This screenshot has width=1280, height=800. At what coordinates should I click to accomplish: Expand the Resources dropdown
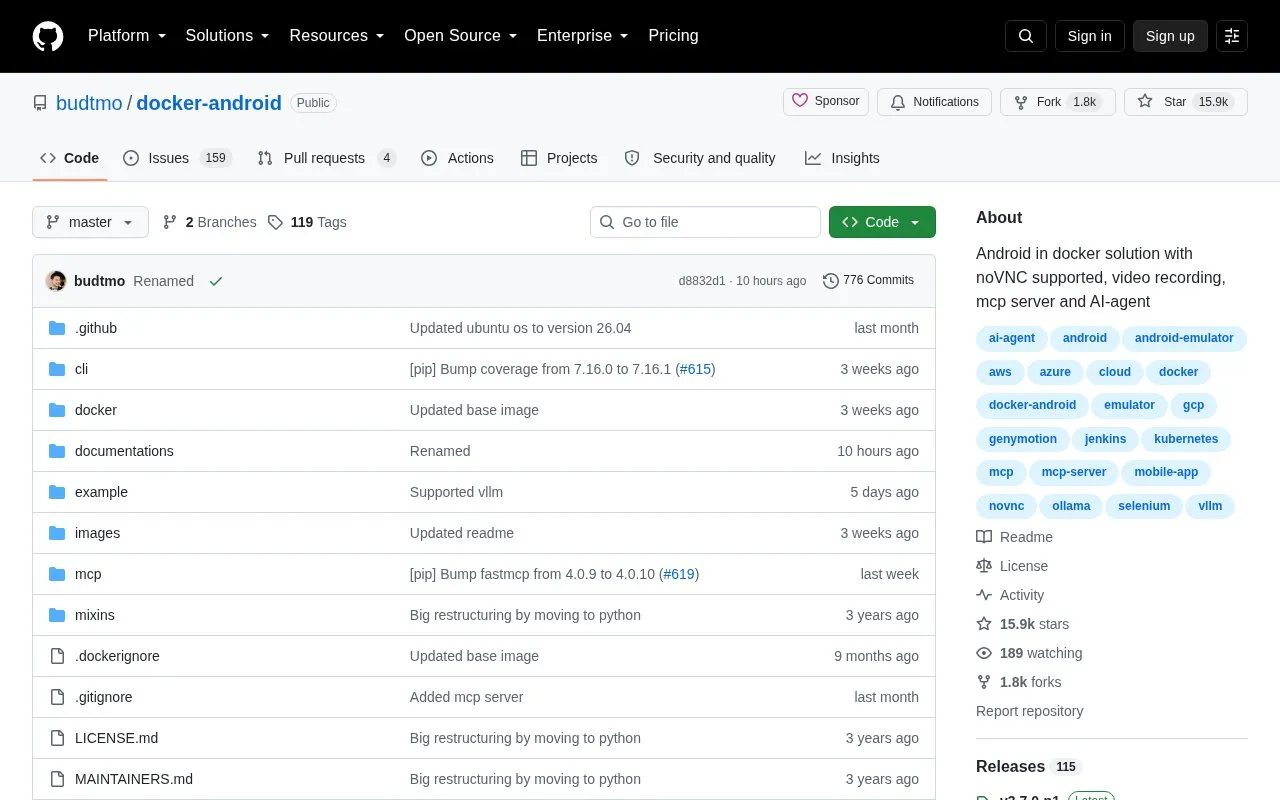pyautogui.click(x=337, y=36)
